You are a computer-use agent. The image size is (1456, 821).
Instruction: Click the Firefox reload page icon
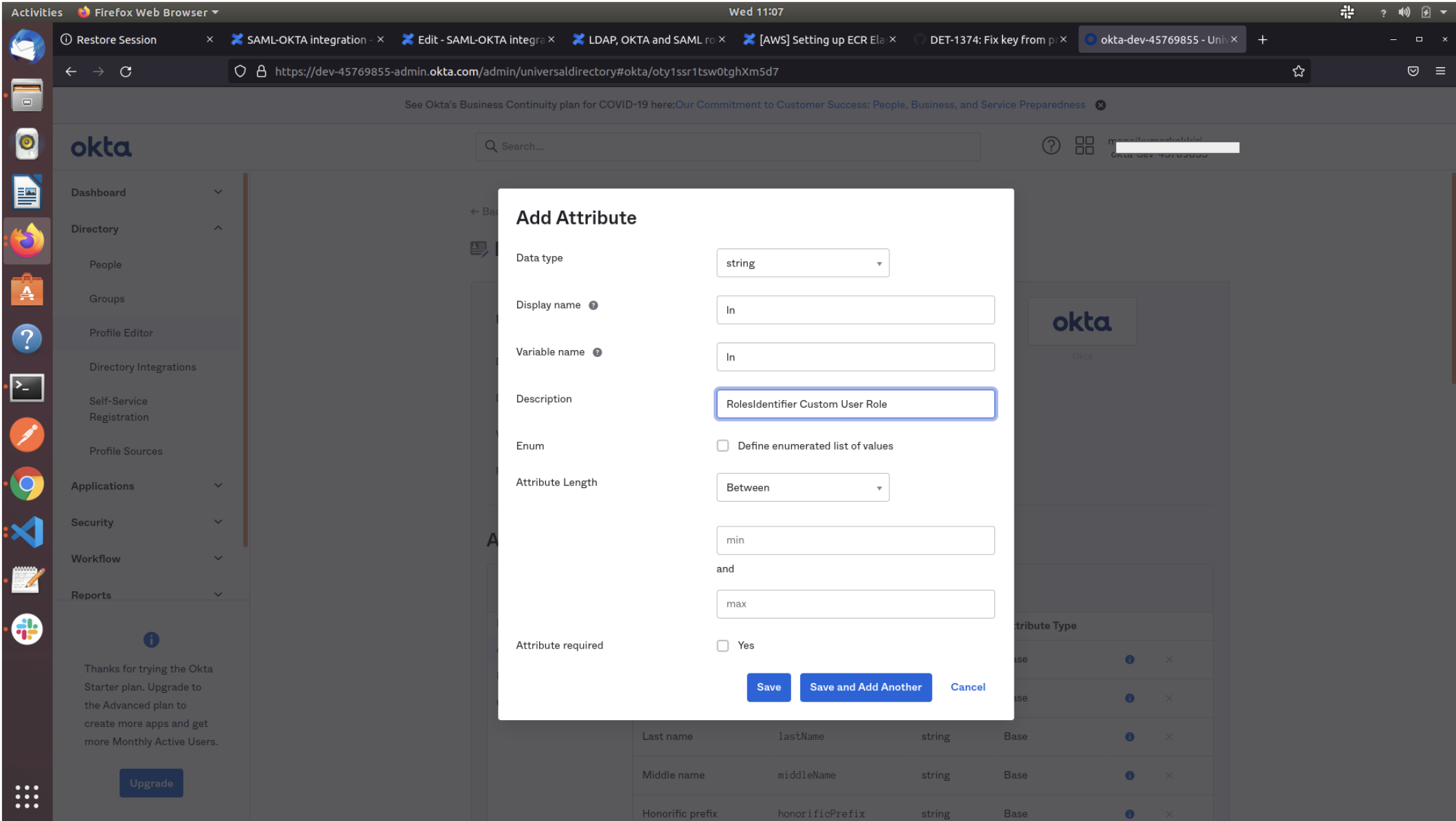pyautogui.click(x=126, y=71)
